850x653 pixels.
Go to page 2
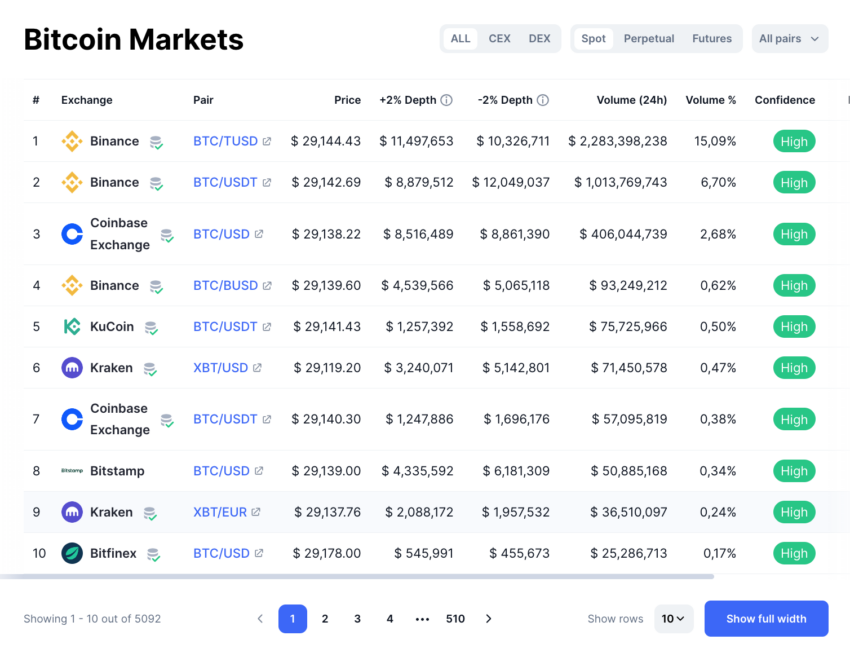325,619
